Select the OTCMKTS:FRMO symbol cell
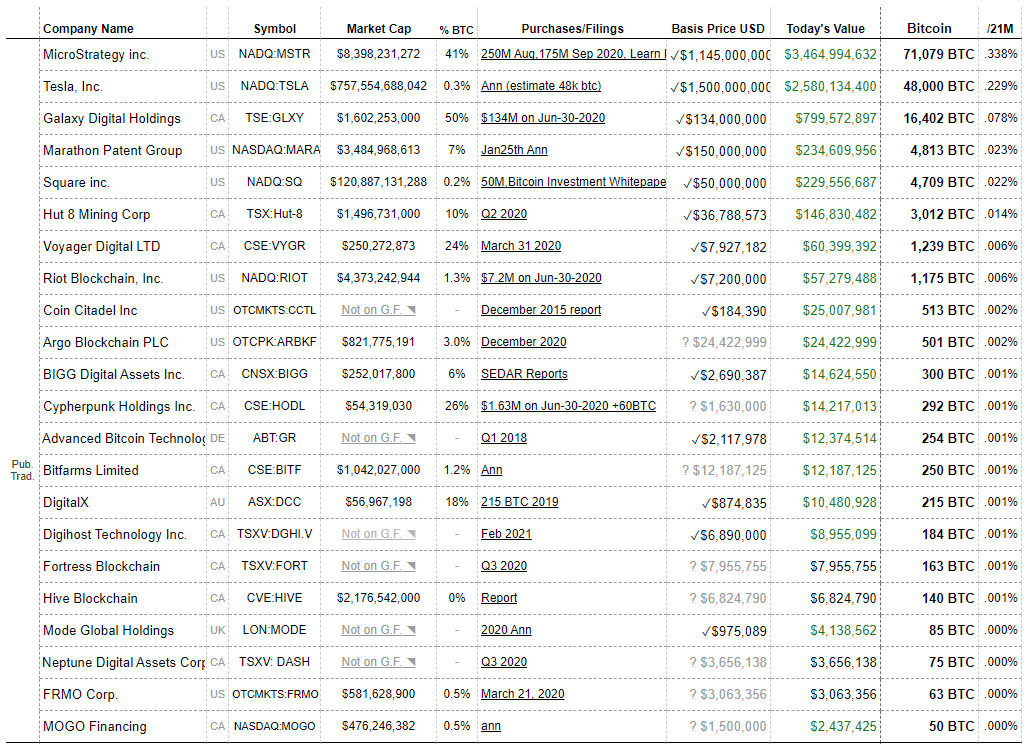 [274, 694]
